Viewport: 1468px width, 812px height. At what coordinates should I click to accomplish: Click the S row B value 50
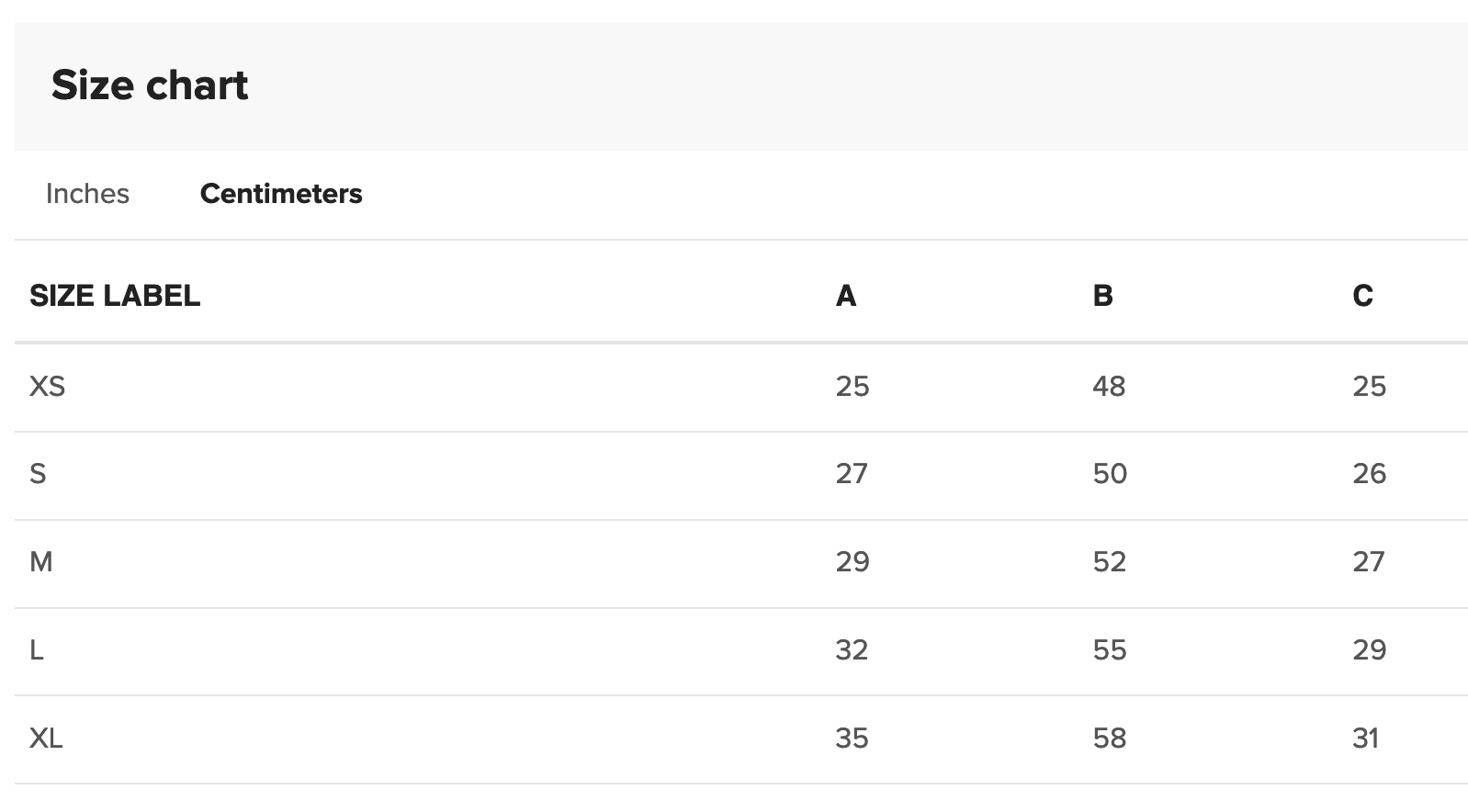[1110, 474]
